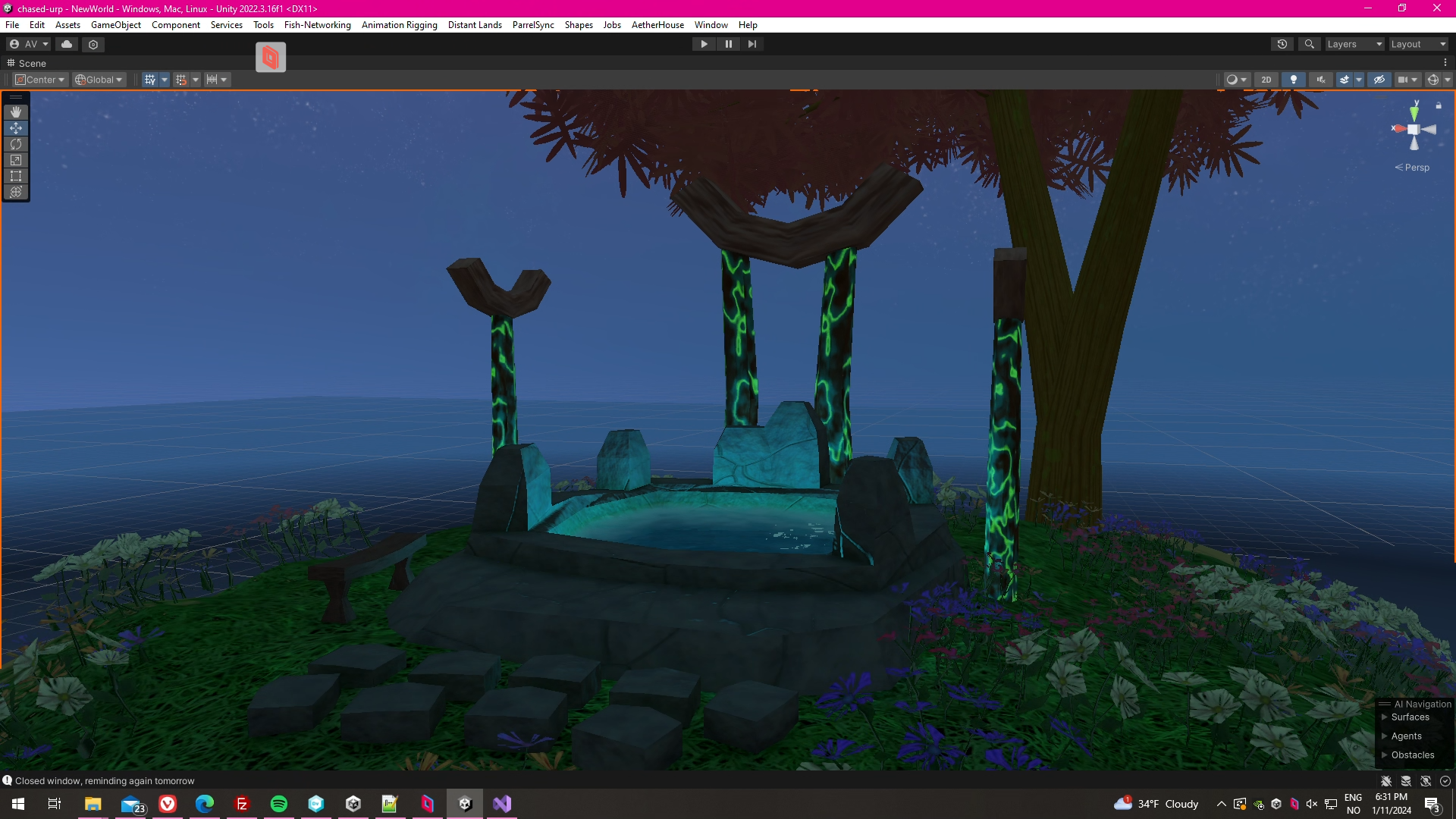The width and height of the screenshot is (1456, 819).
Task: Open the undo history button
Action: (x=1282, y=44)
